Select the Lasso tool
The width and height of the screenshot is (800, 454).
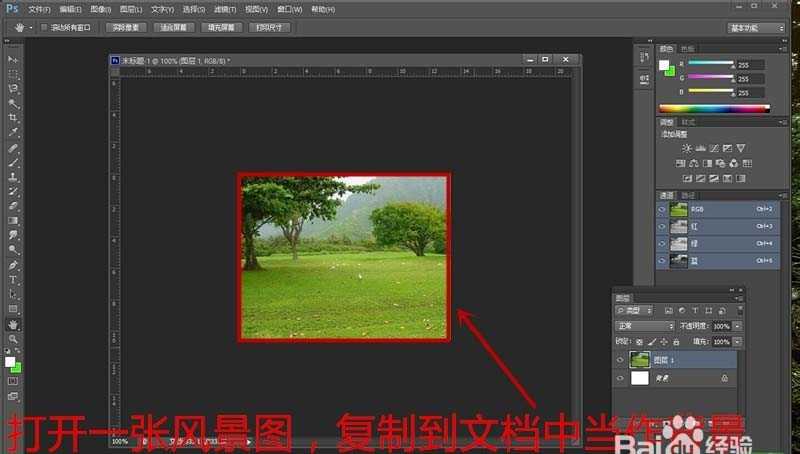pyautogui.click(x=14, y=88)
